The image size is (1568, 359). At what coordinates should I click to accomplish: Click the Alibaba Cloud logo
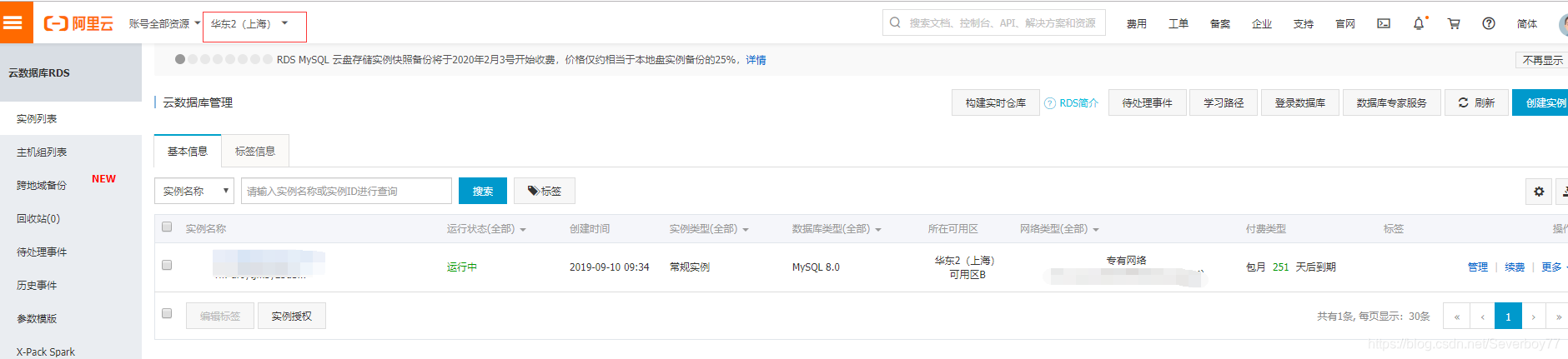78,23
